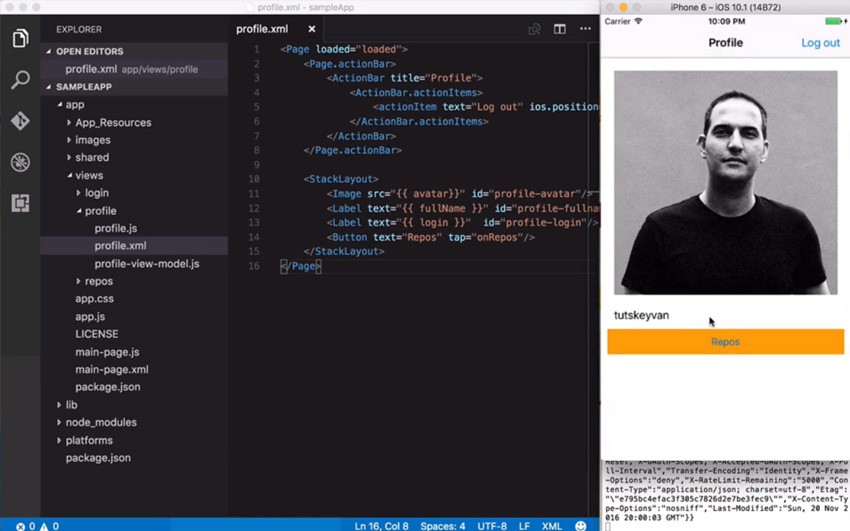Image resolution: width=850 pixels, height=531 pixels.
Task: Select profile.xml in the profile folder
Action: [x=134, y=245]
